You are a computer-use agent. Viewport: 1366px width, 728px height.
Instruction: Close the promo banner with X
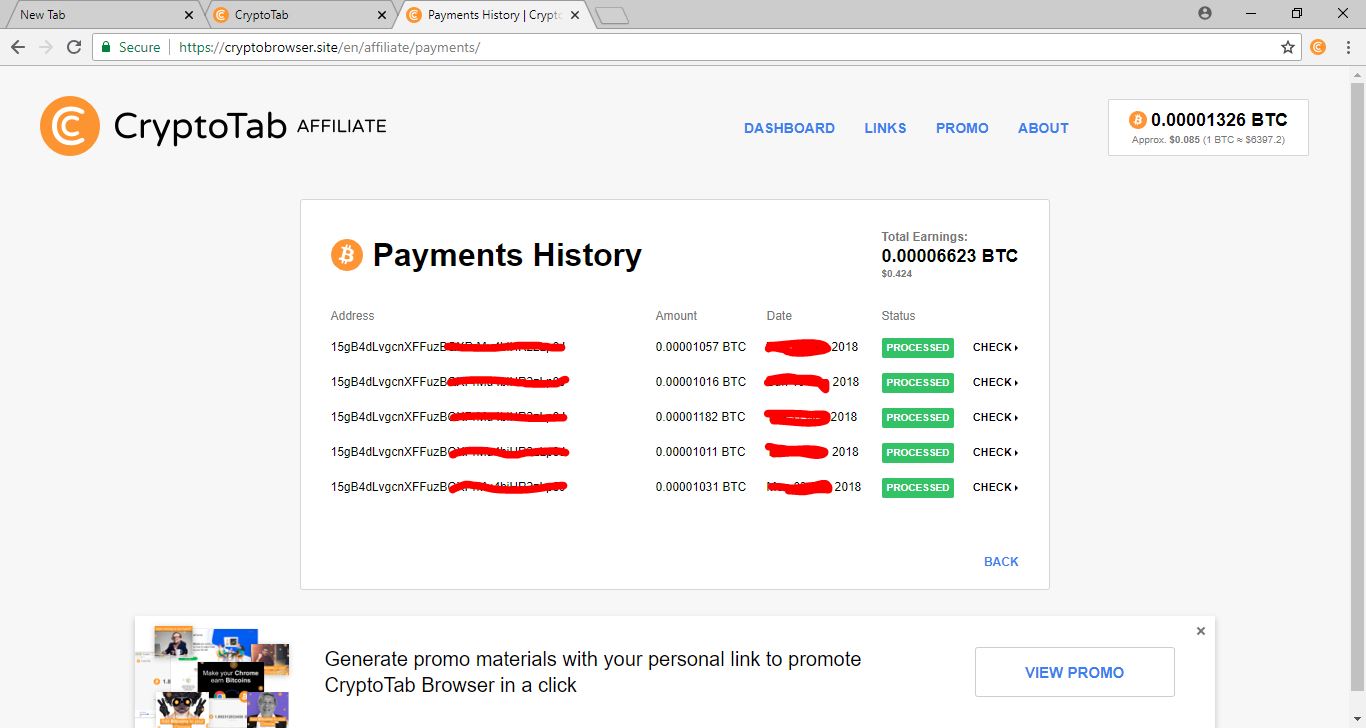[x=1201, y=631]
